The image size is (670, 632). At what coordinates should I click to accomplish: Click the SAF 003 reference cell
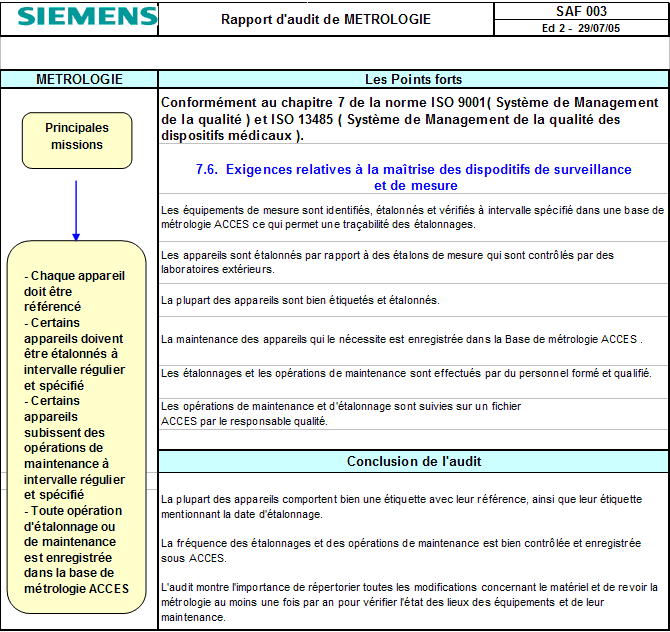click(x=581, y=11)
